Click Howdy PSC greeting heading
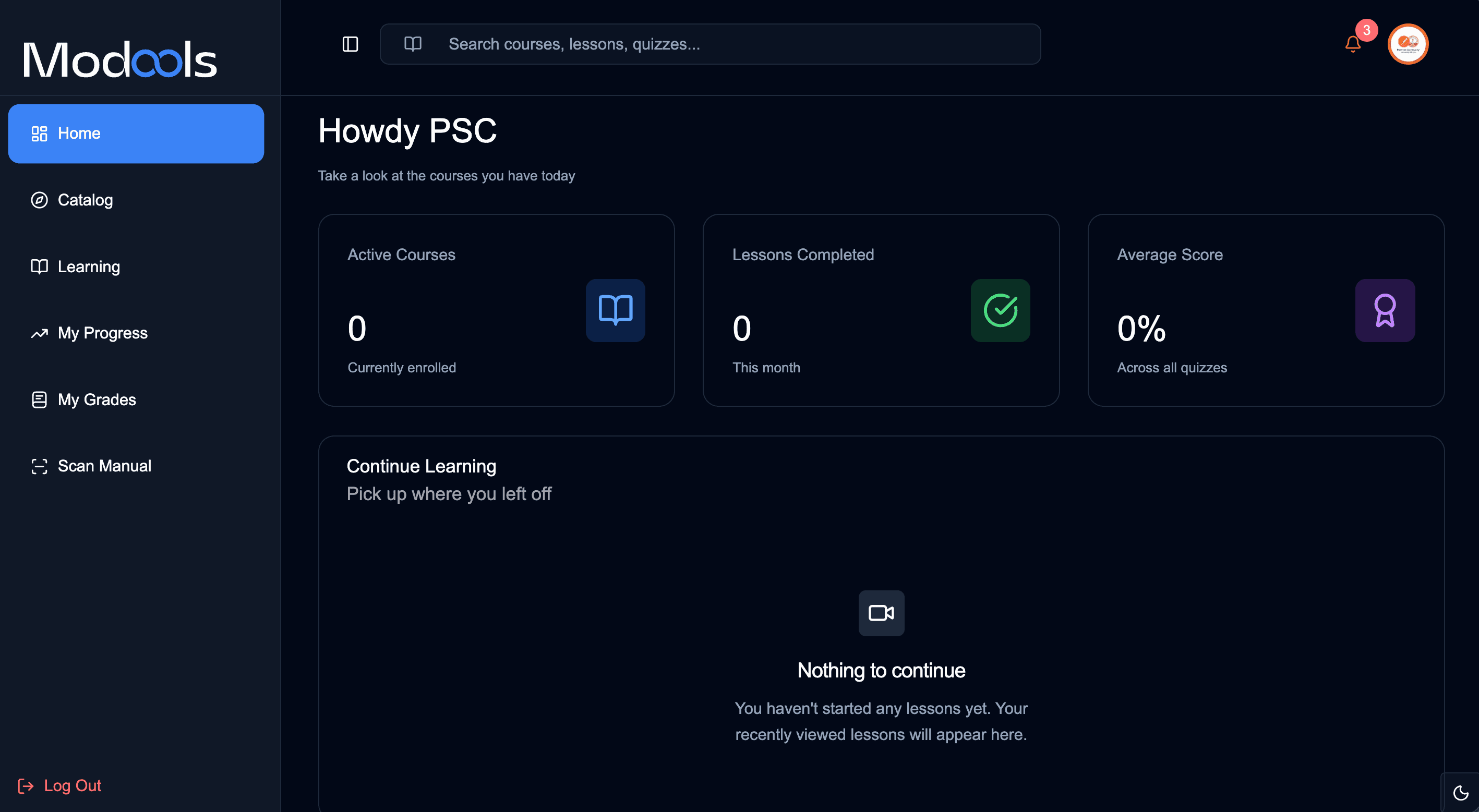This screenshot has height=812, width=1479. click(407, 131)
